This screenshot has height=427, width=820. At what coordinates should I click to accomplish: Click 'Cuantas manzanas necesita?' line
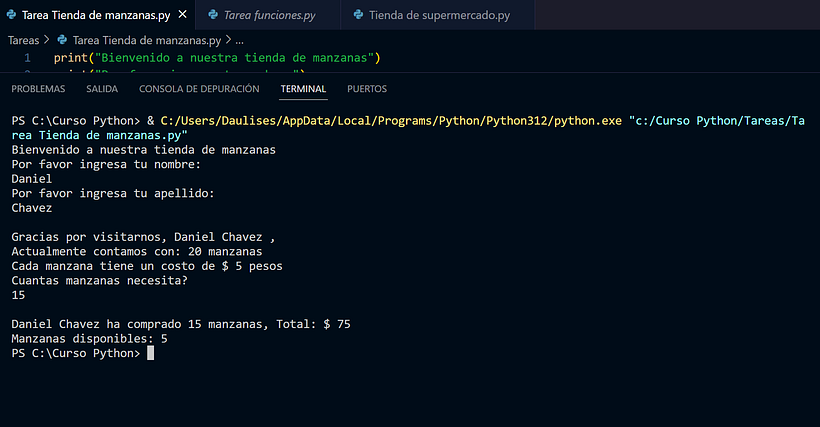pos(99,281)
